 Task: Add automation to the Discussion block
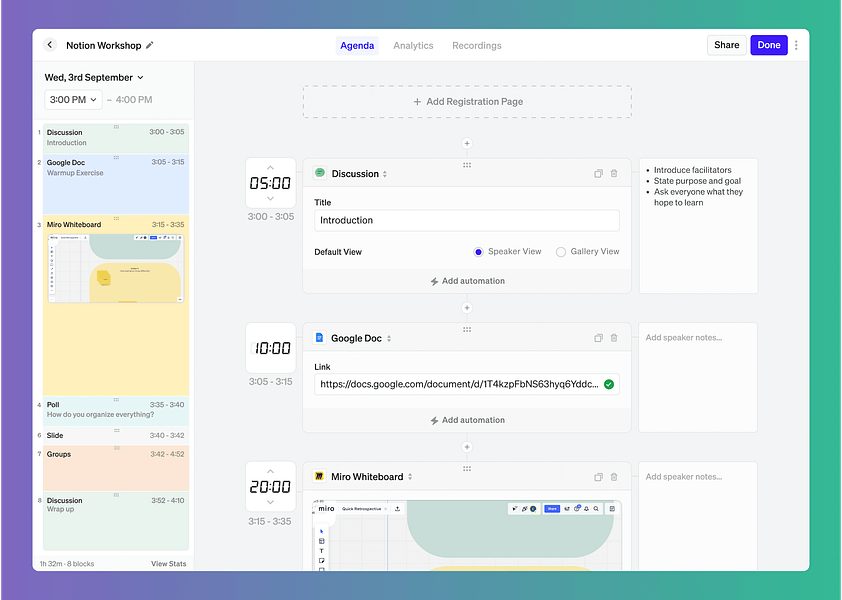point(467,281)
